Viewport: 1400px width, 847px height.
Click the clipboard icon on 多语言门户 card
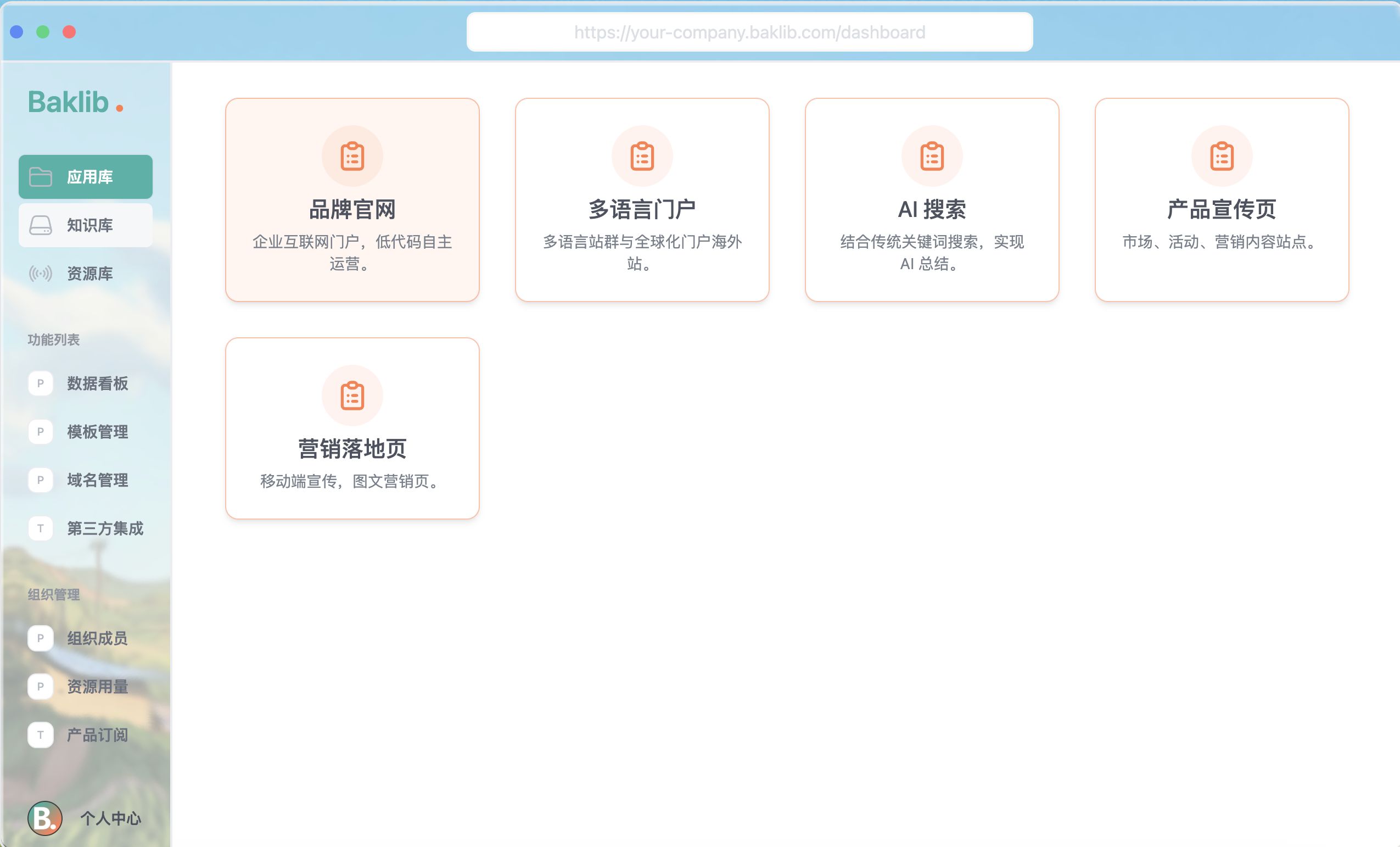pyautogui.click(x=642, y=156)
